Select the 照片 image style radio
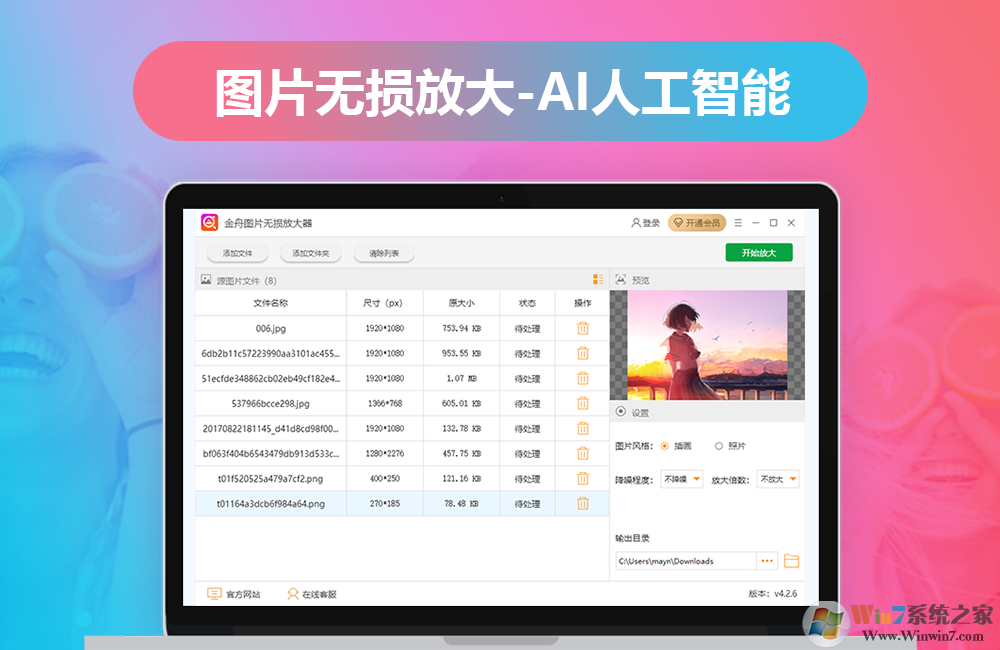 coord(717,445)
